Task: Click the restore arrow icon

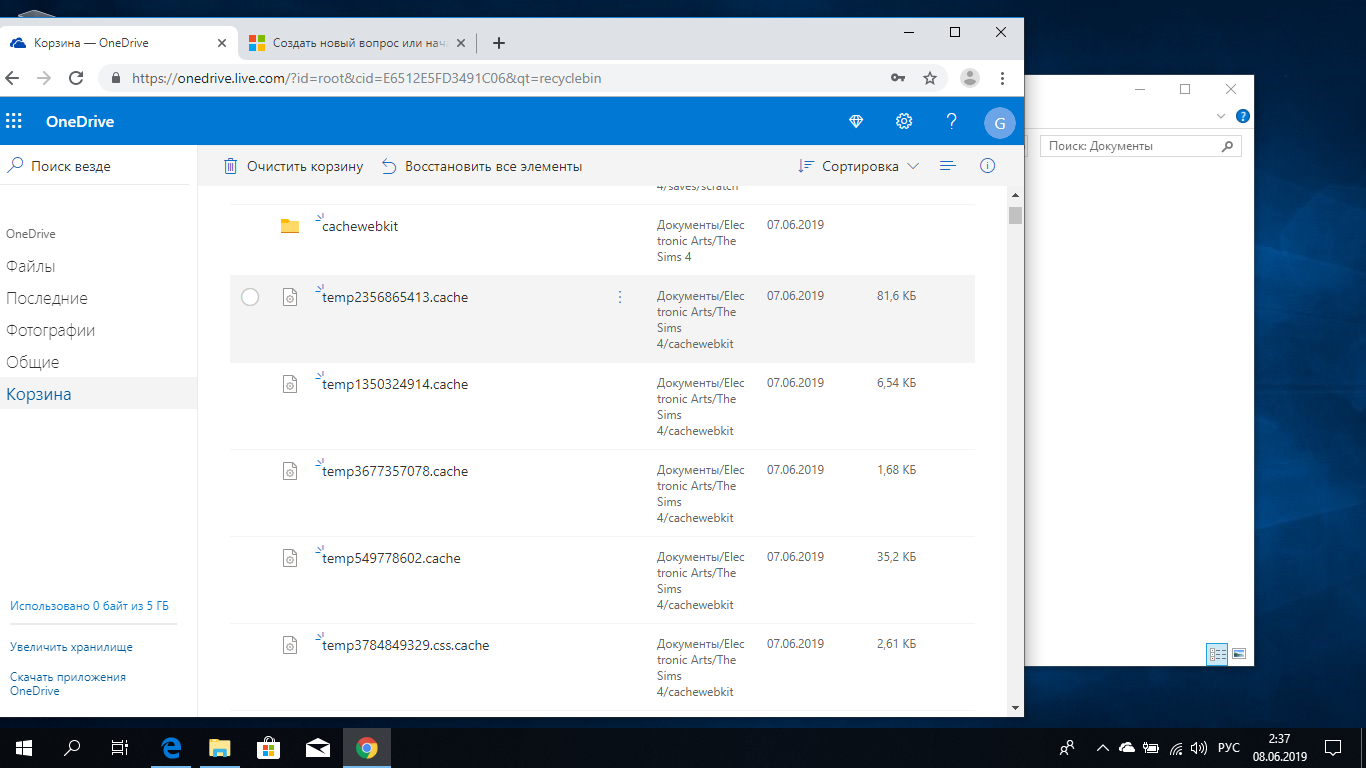Action: (389, 166)
